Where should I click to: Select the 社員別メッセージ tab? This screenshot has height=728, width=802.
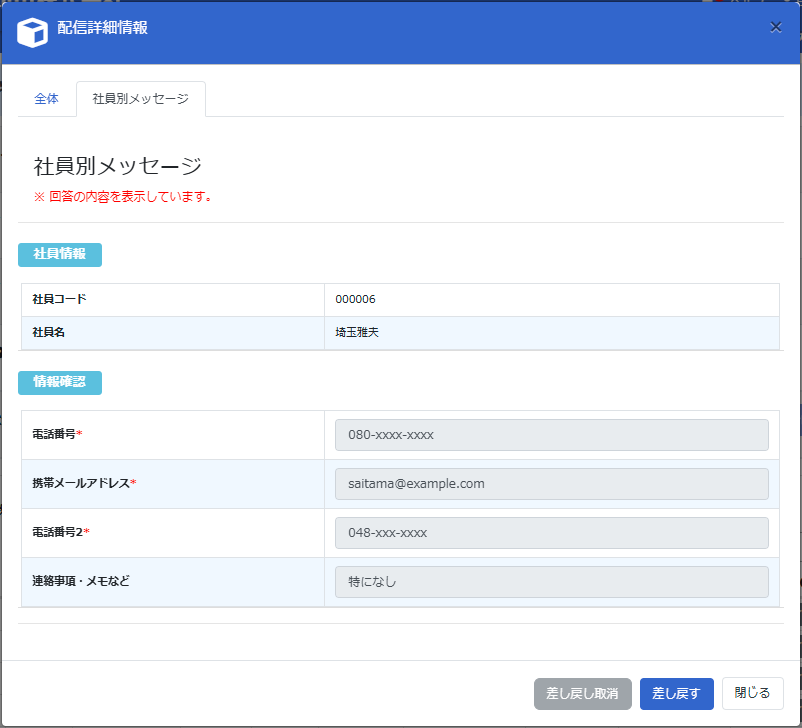[141, 99]
